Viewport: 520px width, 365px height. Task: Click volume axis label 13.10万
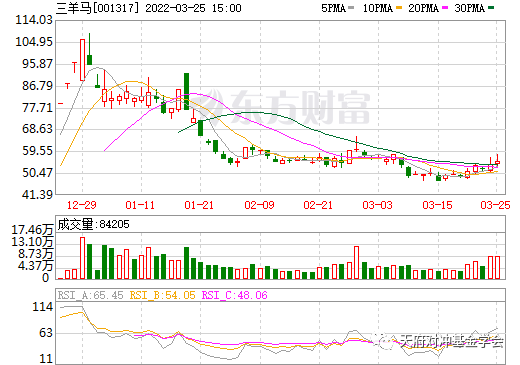coord(32,242)
